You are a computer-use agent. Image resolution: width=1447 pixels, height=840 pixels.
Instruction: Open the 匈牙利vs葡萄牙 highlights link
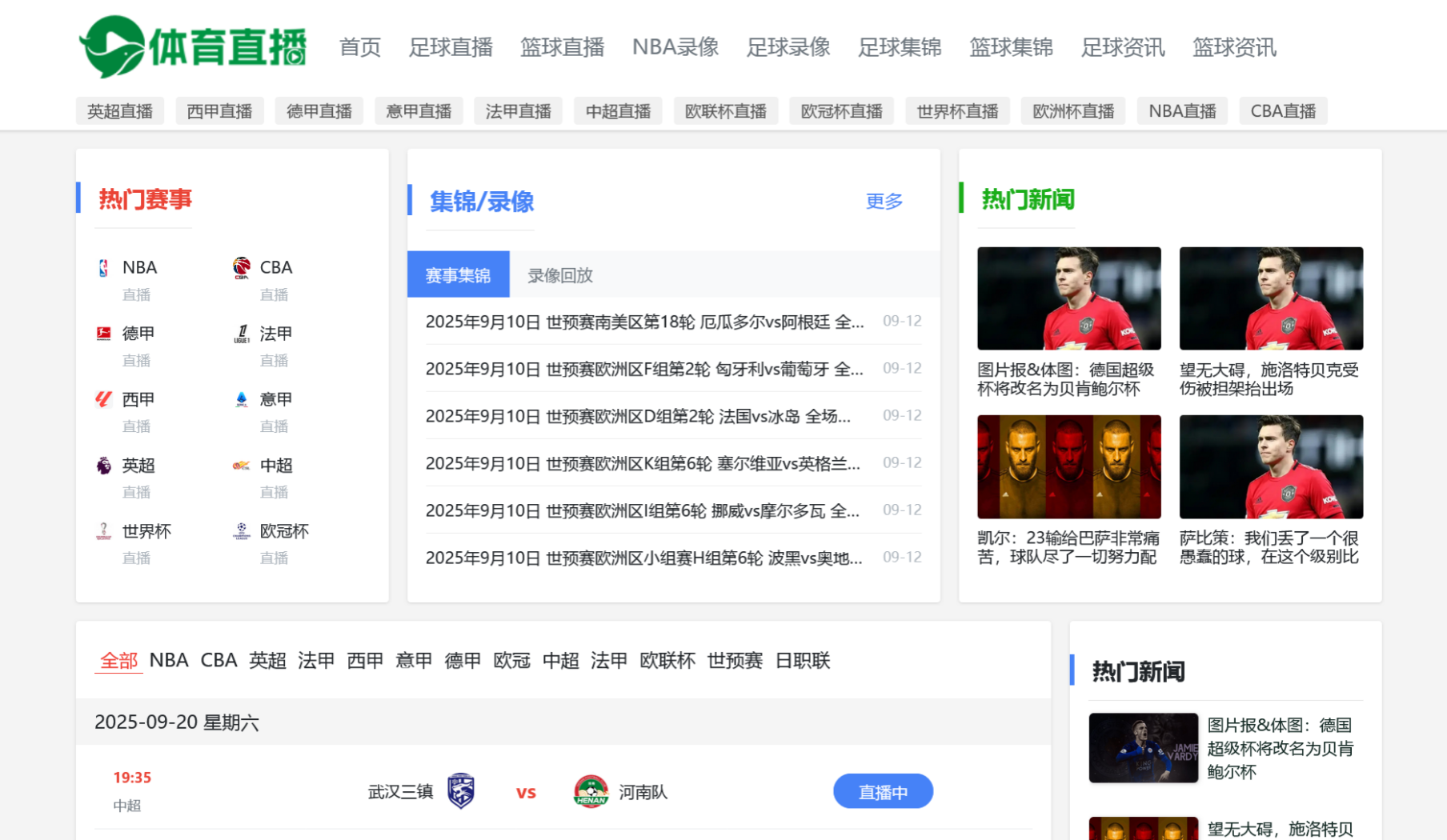[645, 369]
